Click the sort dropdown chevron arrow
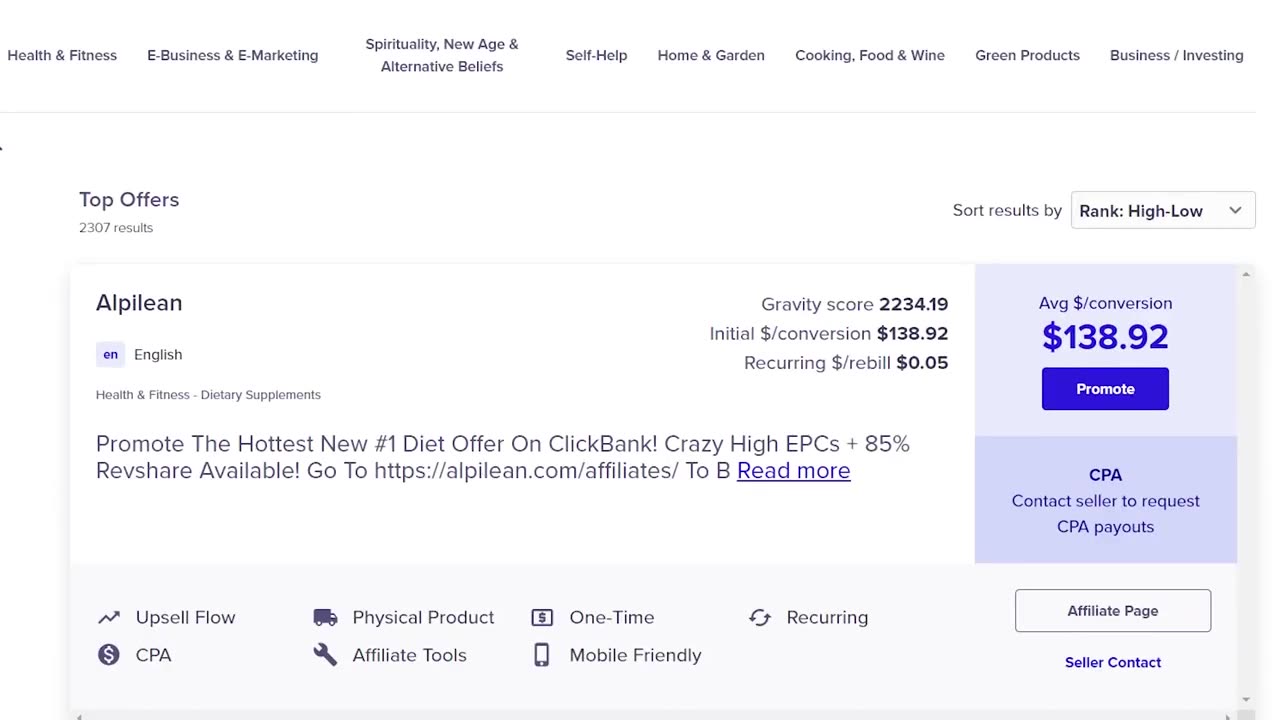Image resolution: width=1280 pixels, height=720 pixels. pos(1235,211)
